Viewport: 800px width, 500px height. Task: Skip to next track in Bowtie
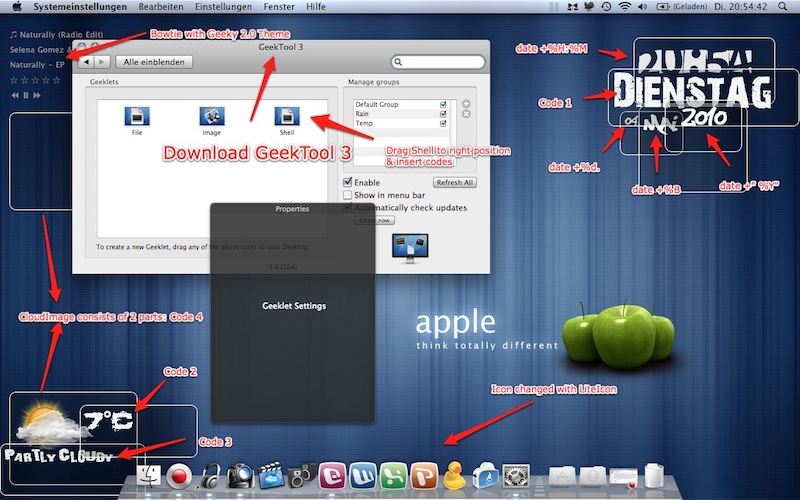(x=37, y=95)
